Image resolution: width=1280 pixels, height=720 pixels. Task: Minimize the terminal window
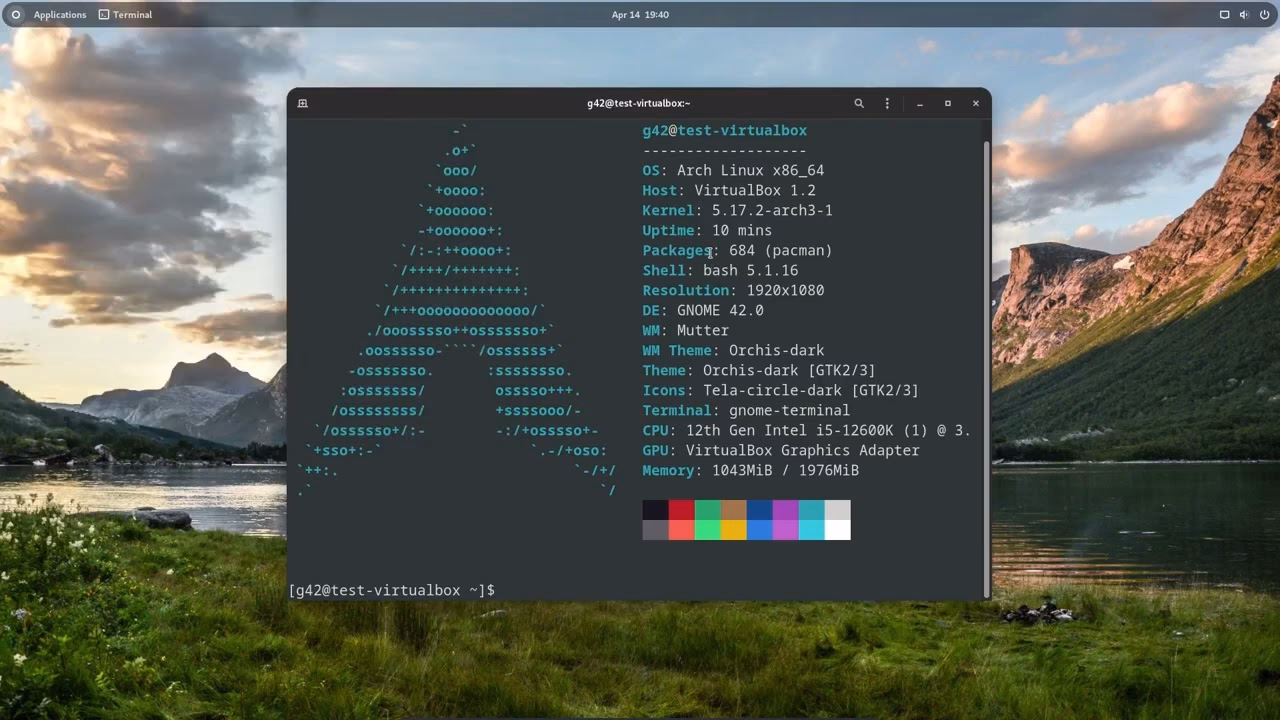pos(920,103)
